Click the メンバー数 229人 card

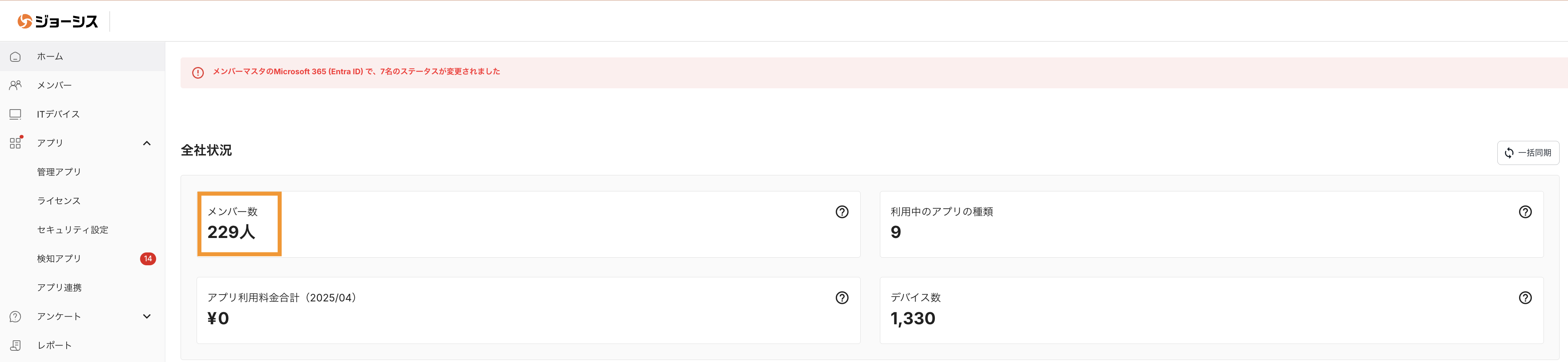pyautogui.click(x=239, y=224)
